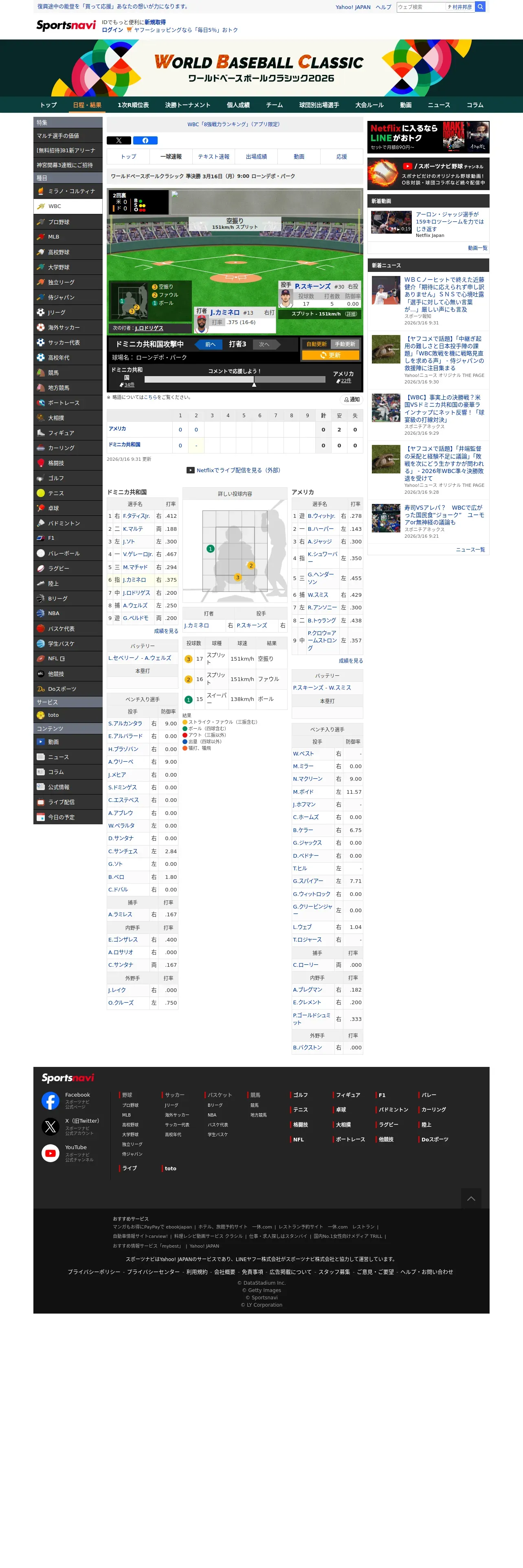The width and height of the screenshot is (523, 1568).
Task: Open プロ野球 in the sidebar
Action: [x=68, y=221]
